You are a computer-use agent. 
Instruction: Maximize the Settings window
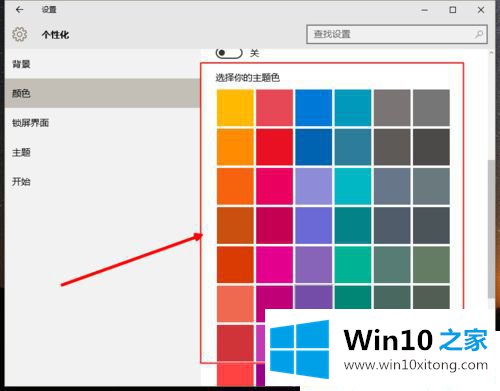coord(453,10)
